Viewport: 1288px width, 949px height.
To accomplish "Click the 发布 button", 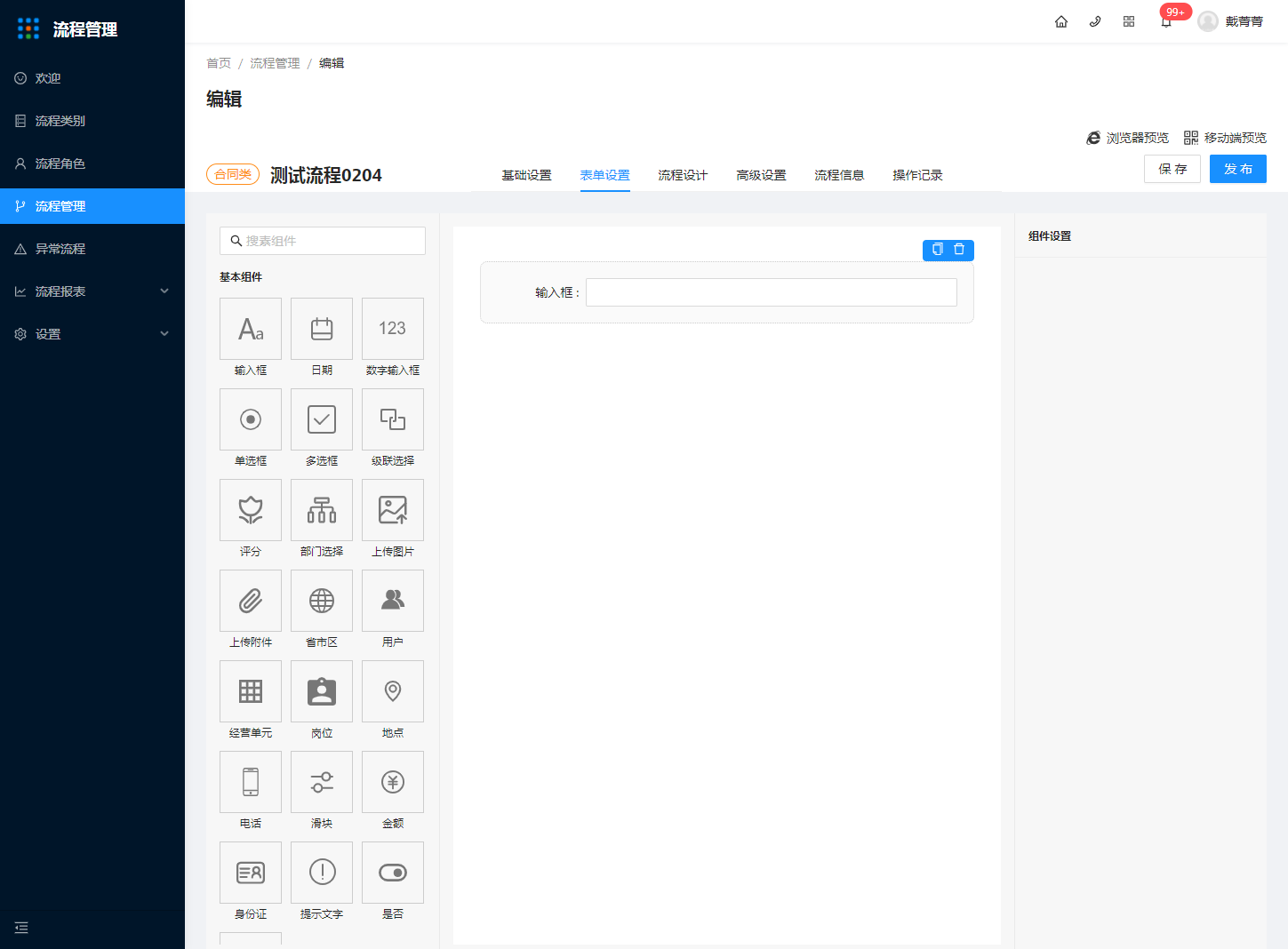I will 1238,169.
